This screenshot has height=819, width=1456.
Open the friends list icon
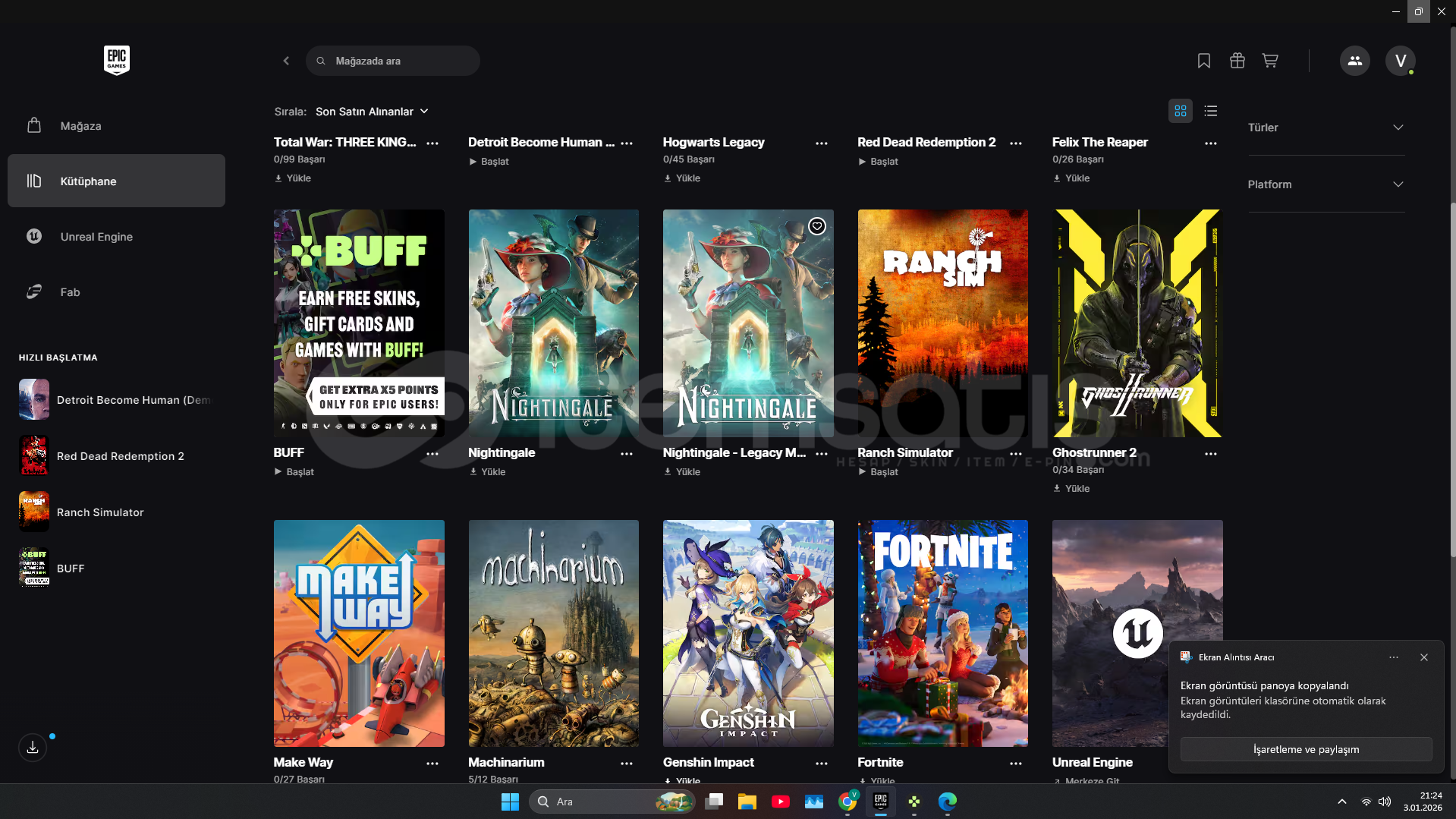[1355, 61]
